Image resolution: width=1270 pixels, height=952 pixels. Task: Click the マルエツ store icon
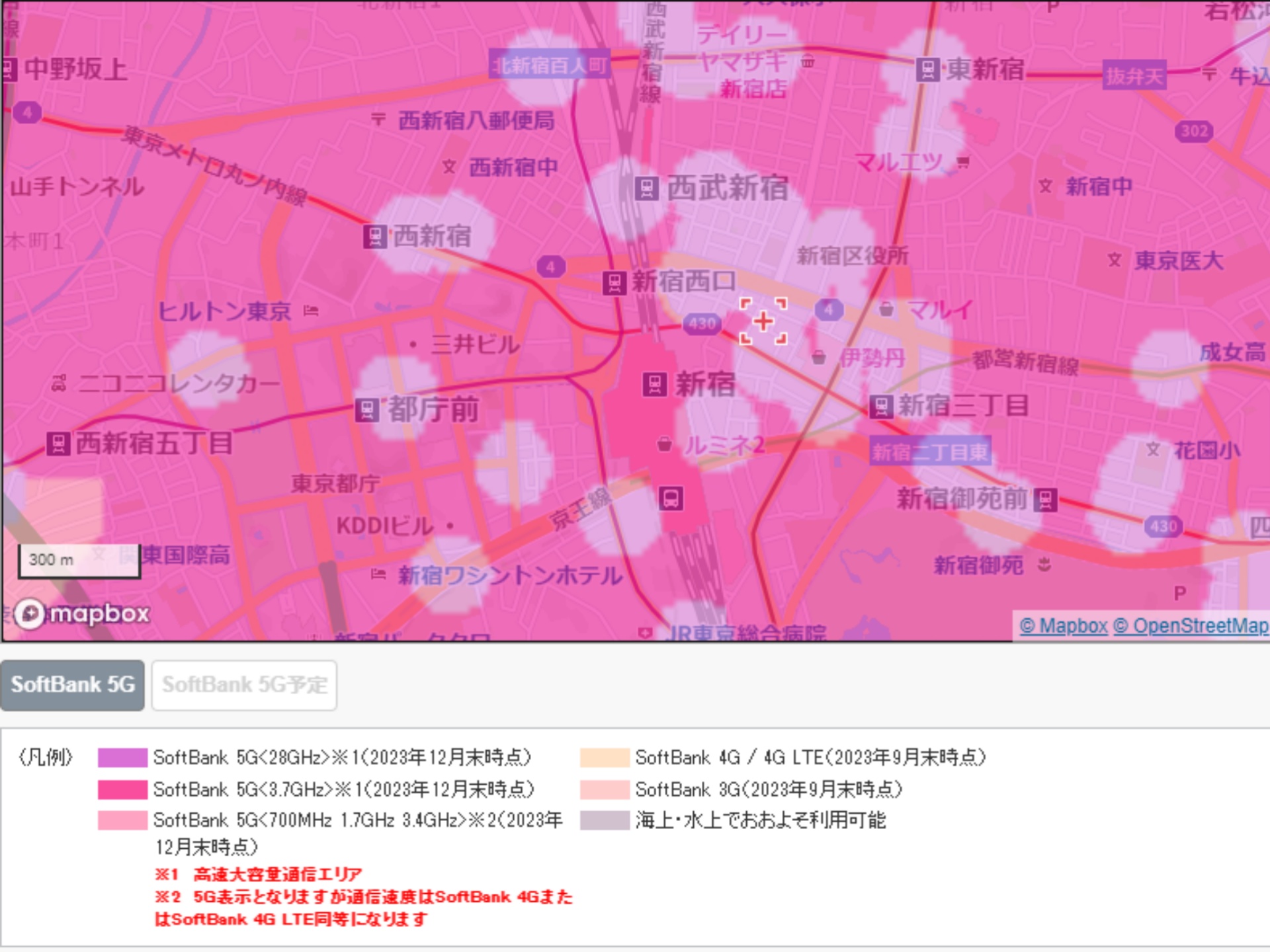pyautogui.click(x=964, y=161)
